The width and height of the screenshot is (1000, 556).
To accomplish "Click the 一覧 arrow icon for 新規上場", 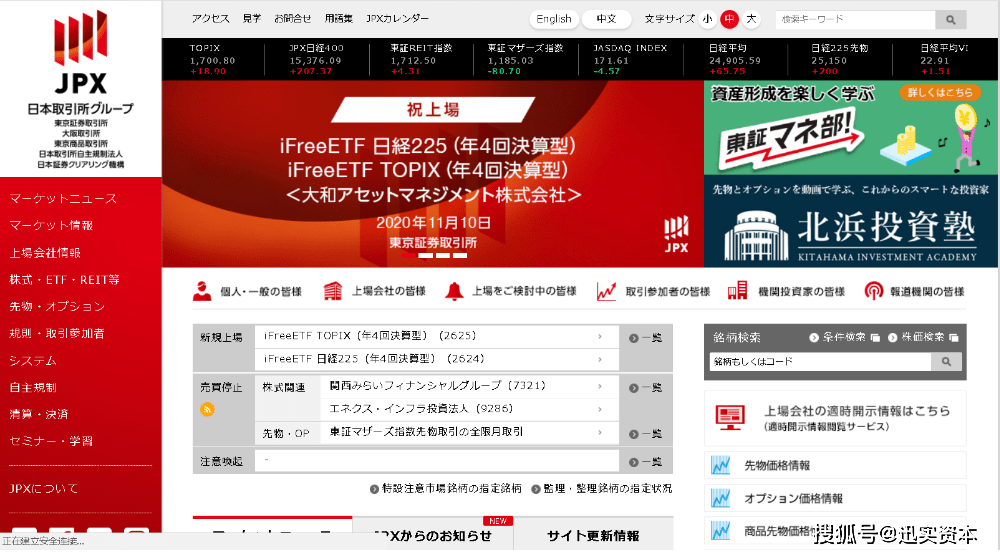I will 633,339.
